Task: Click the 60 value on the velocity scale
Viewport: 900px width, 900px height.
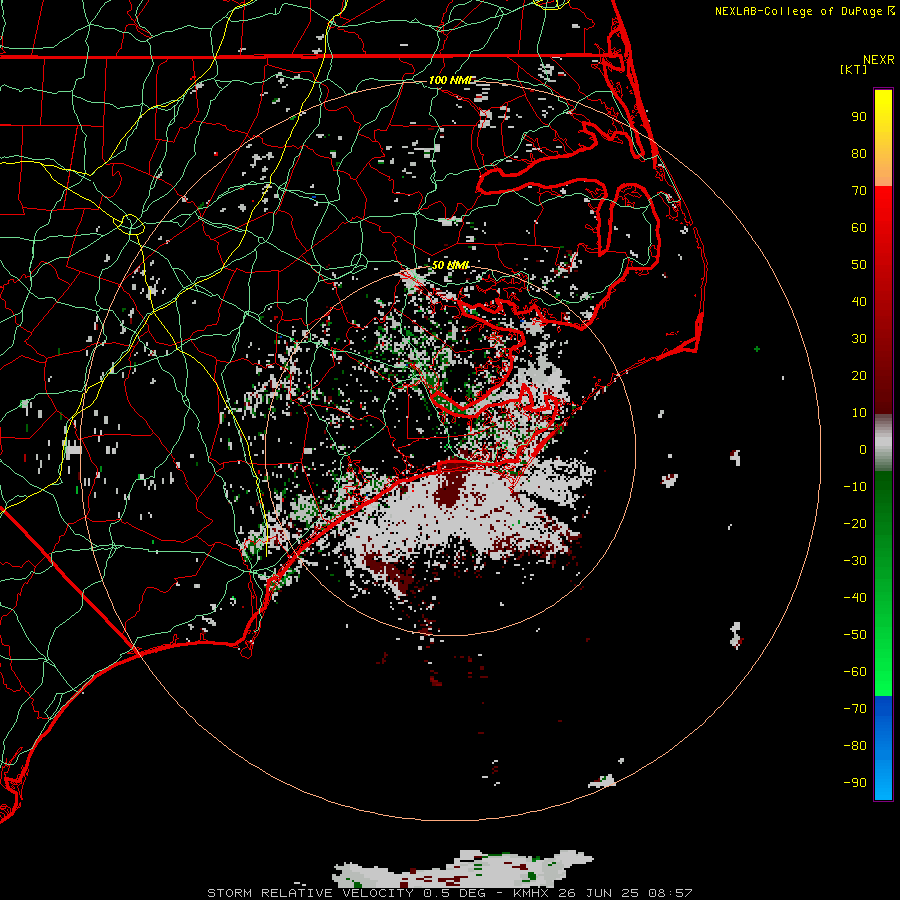Action: (x=859, y=228)
